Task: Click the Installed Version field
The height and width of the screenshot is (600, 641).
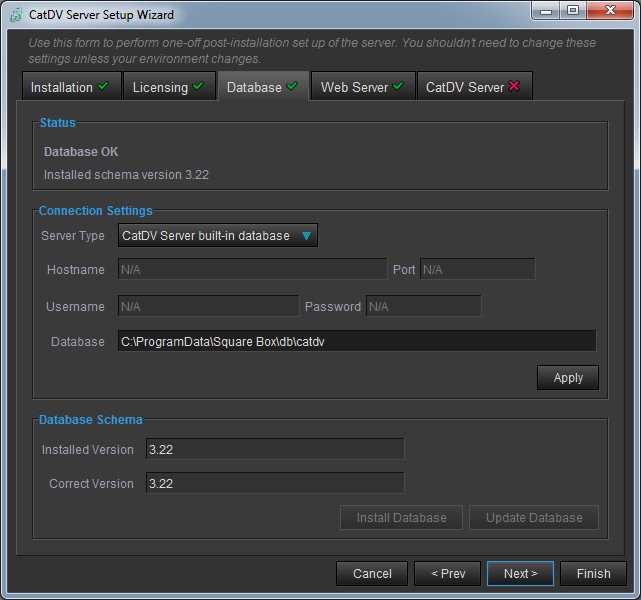Action: pos(275,449)
